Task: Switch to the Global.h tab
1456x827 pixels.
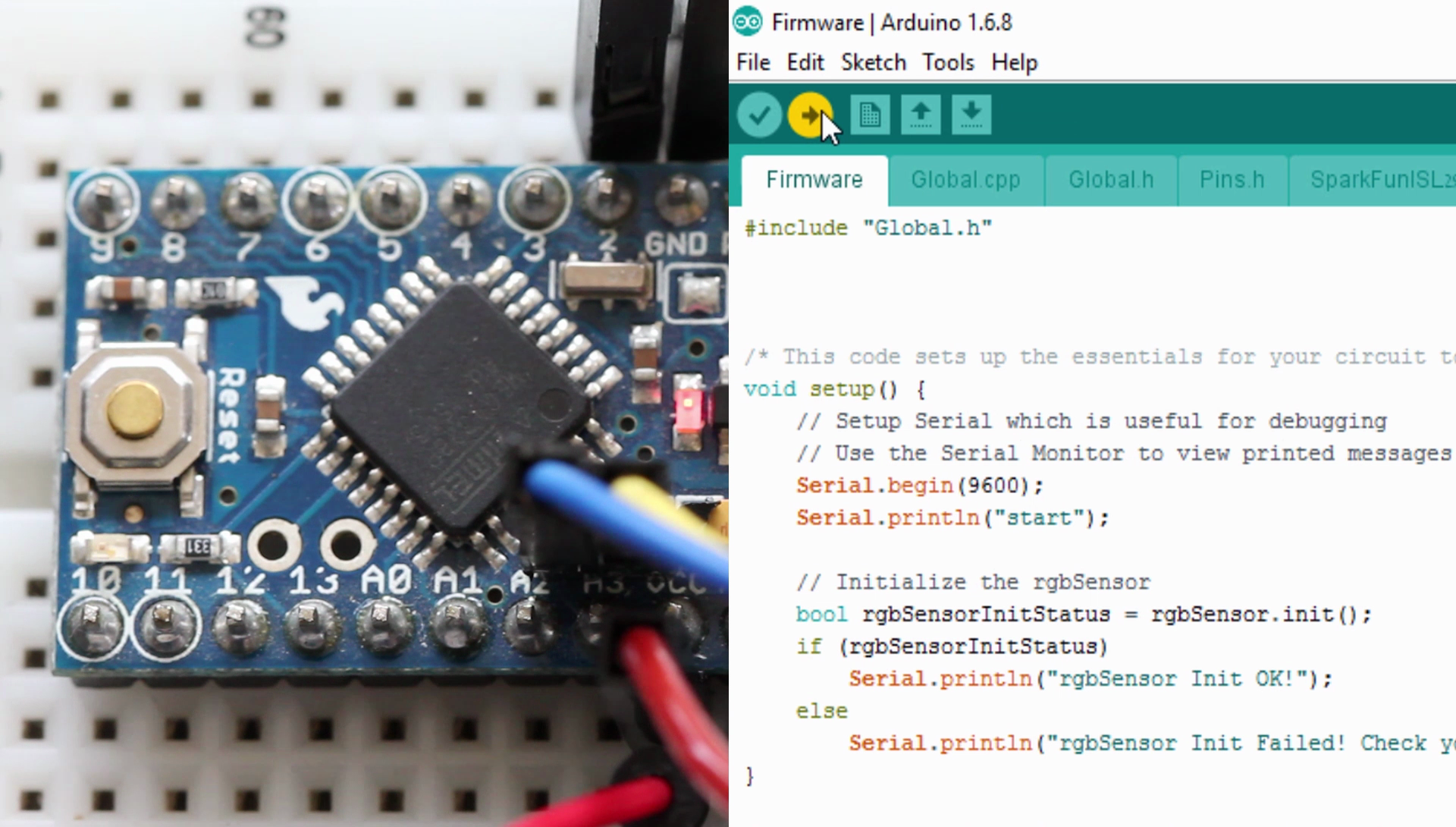Action: [x=1111, y=180]
